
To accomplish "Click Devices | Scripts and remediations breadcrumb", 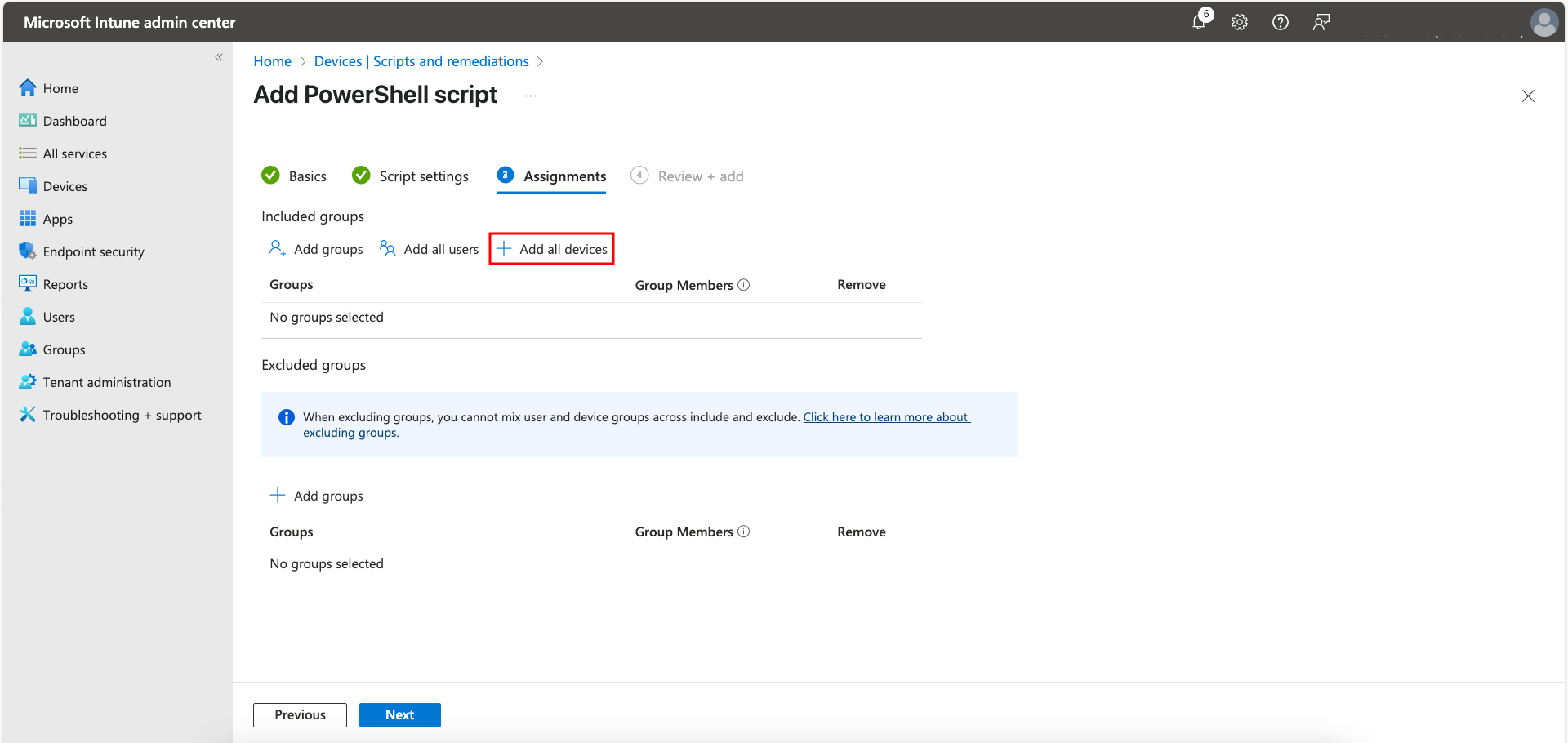I will click(421, 61).
